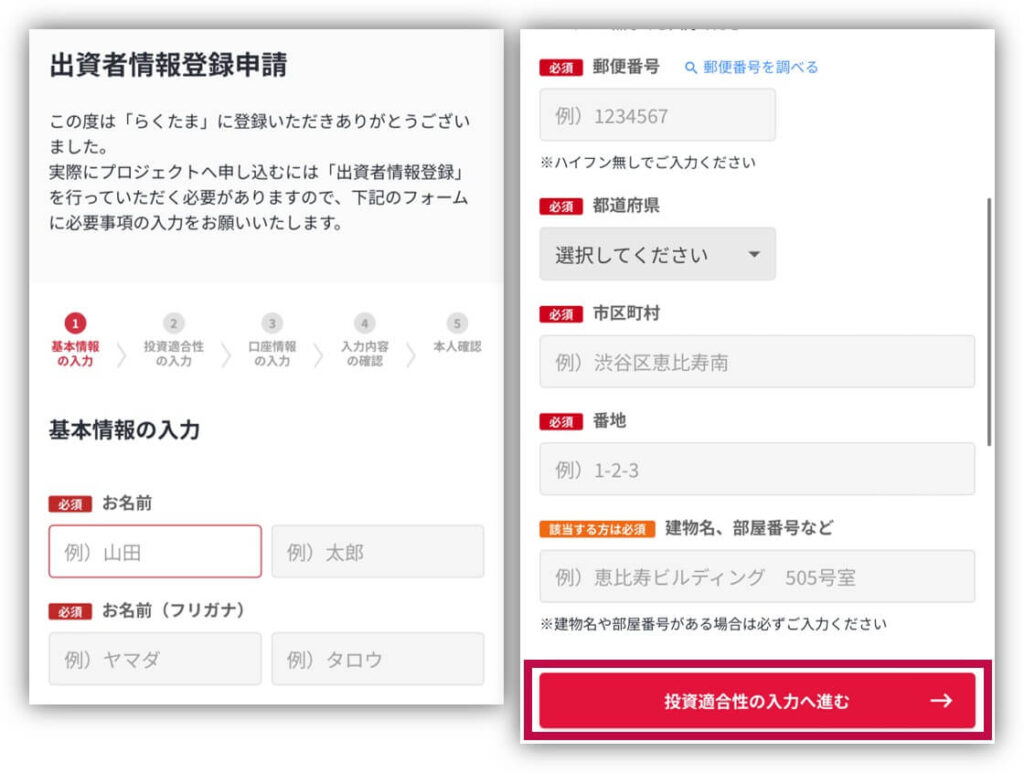
Task: Click the step 4 circle 入力内容の確認
Action: pos(365,323)
